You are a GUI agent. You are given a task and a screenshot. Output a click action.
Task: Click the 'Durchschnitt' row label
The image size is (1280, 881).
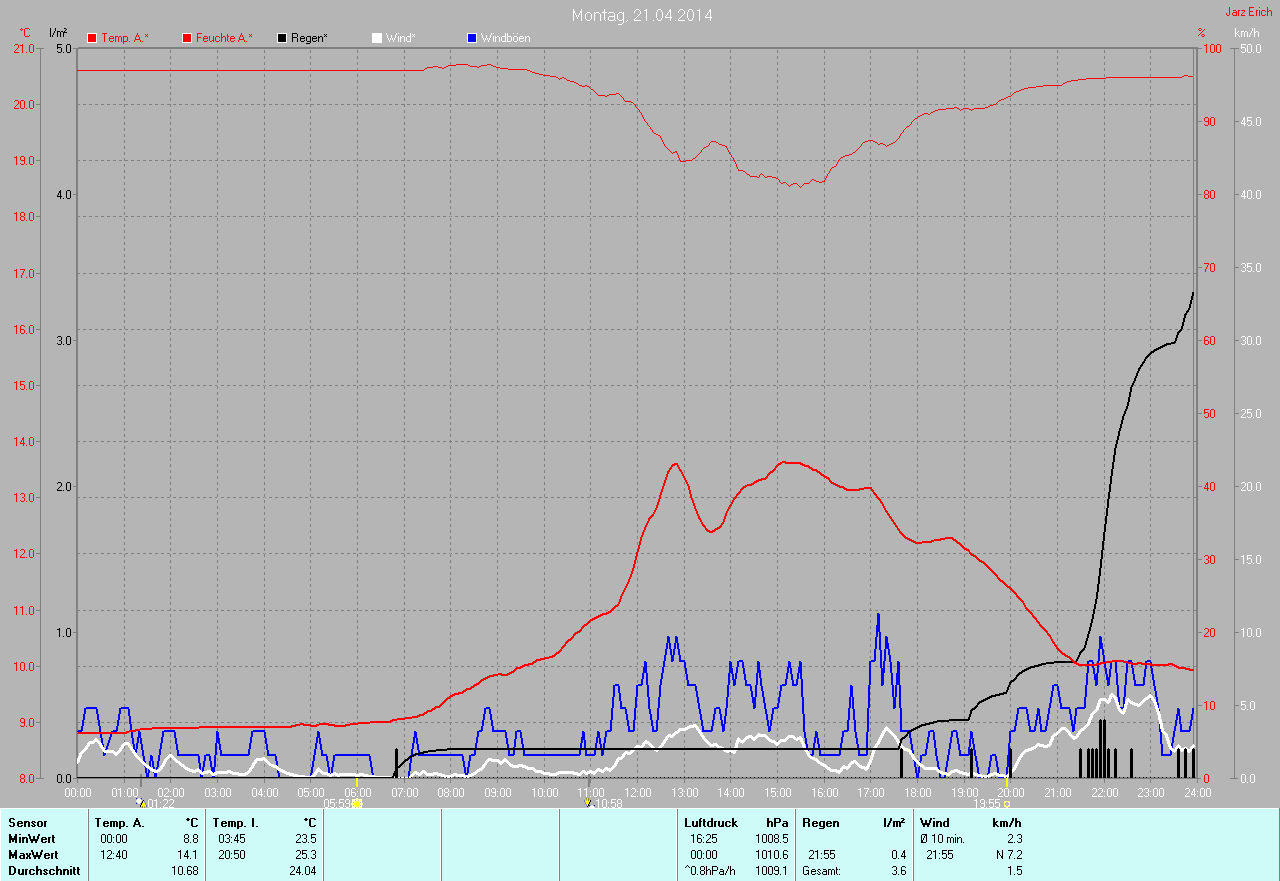pyautogui.click(x=42, y=871)
